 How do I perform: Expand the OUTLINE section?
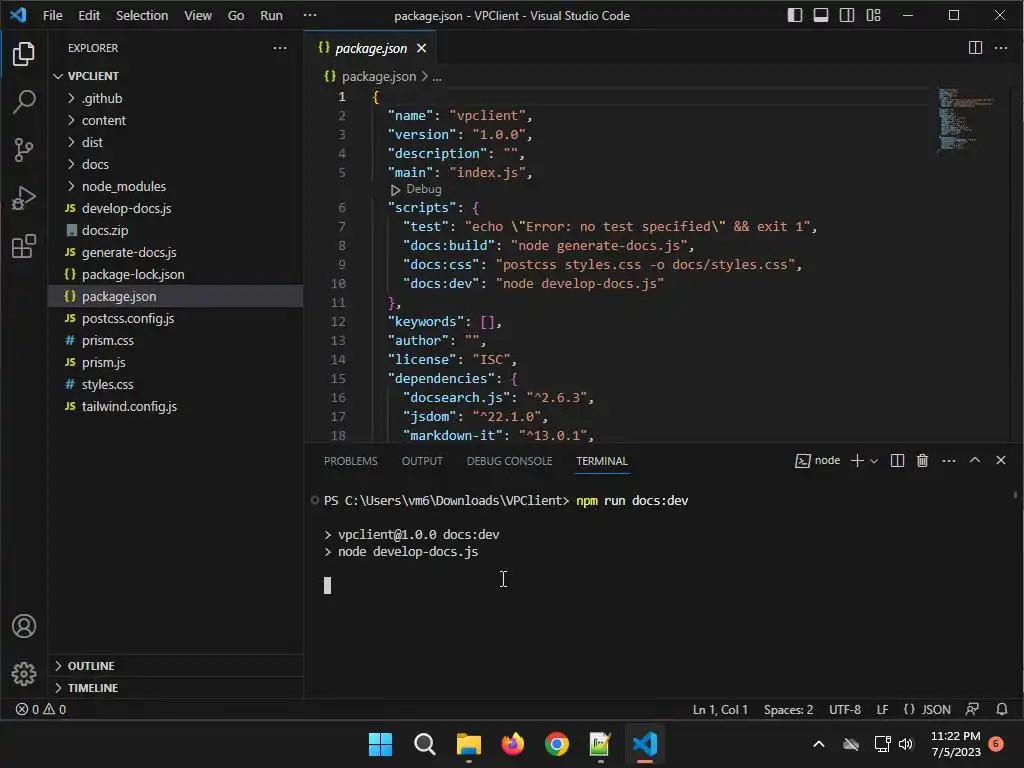pyautogui.click(x=176, y=665)
